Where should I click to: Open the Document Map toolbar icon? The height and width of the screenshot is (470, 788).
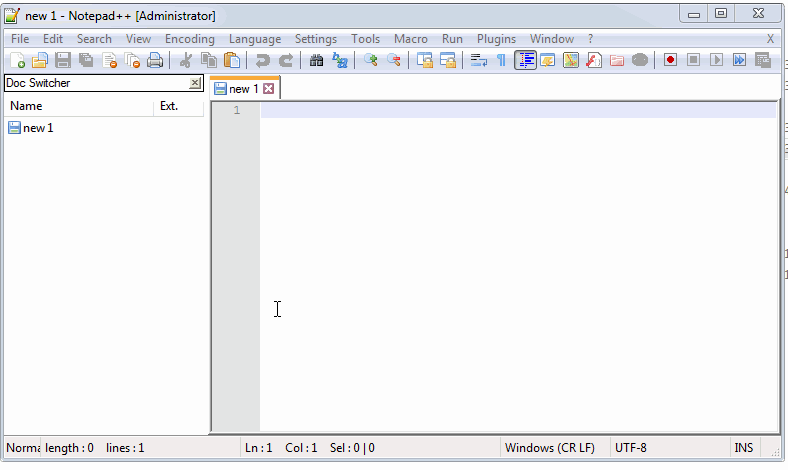click(571, 60)
